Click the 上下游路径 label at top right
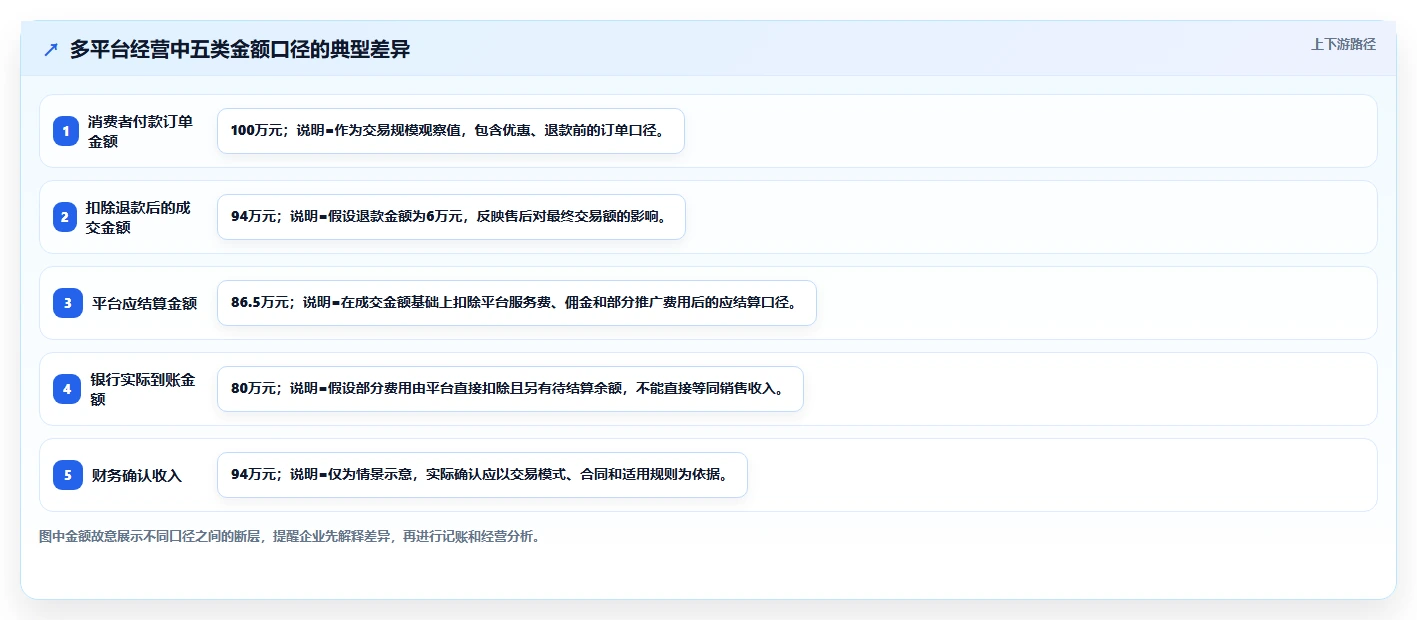 (1343, 44)
